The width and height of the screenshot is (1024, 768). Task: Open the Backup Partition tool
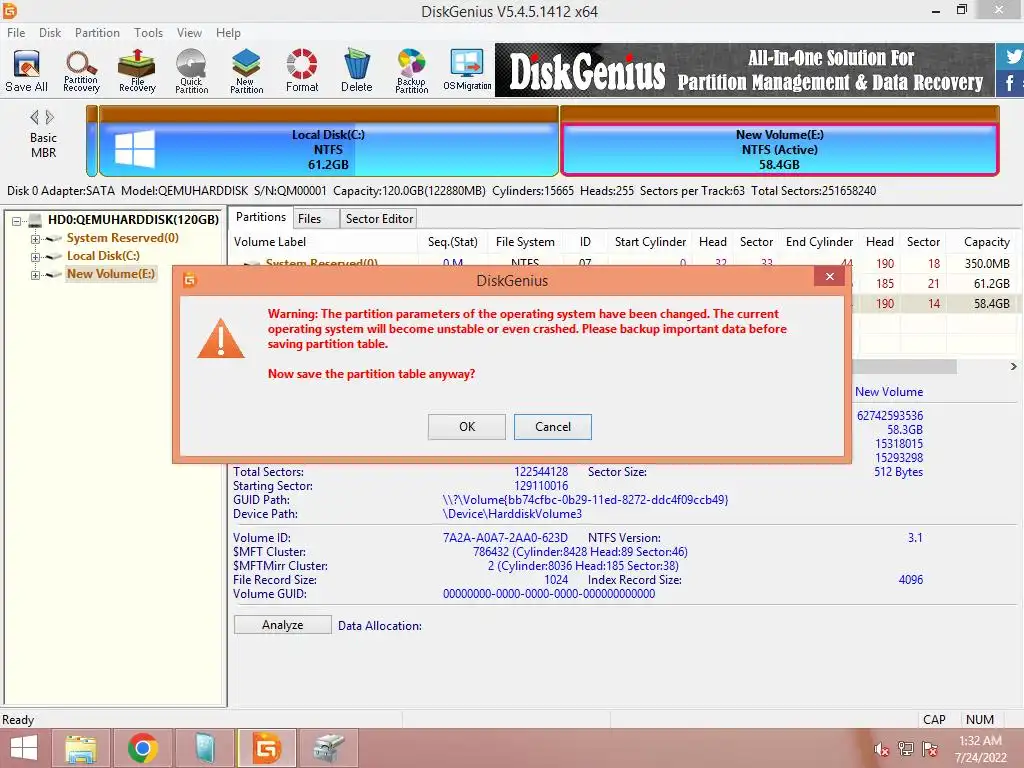point(411,70)
